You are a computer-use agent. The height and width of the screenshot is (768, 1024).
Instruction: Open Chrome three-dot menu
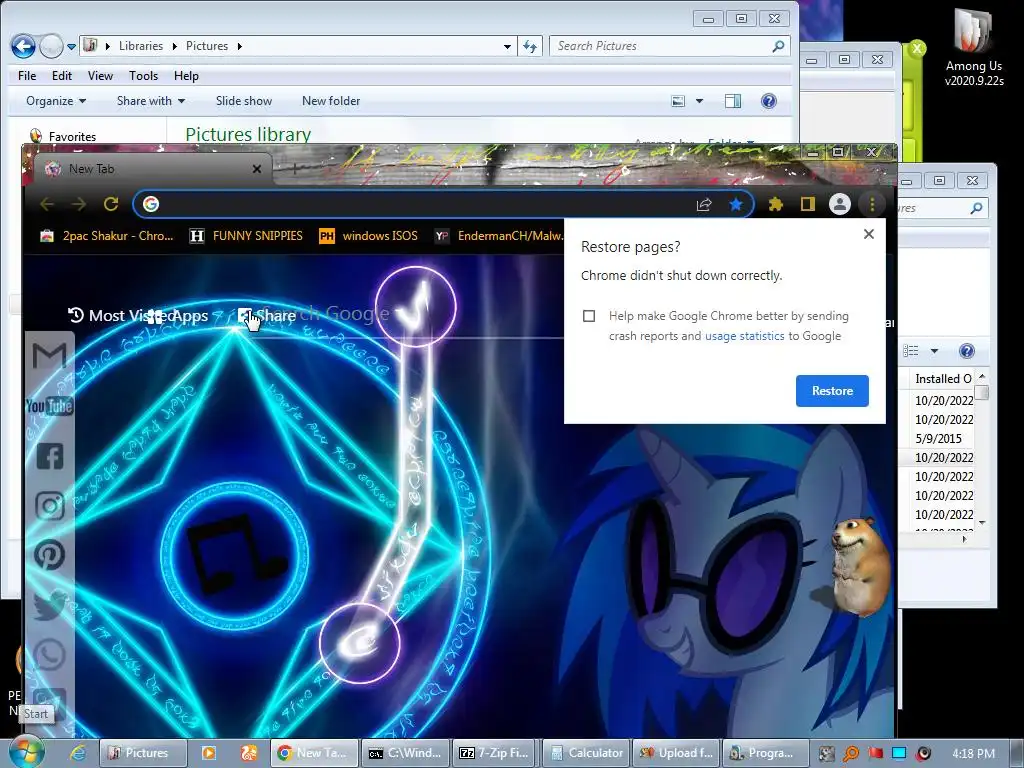click(x=872, y=204)
